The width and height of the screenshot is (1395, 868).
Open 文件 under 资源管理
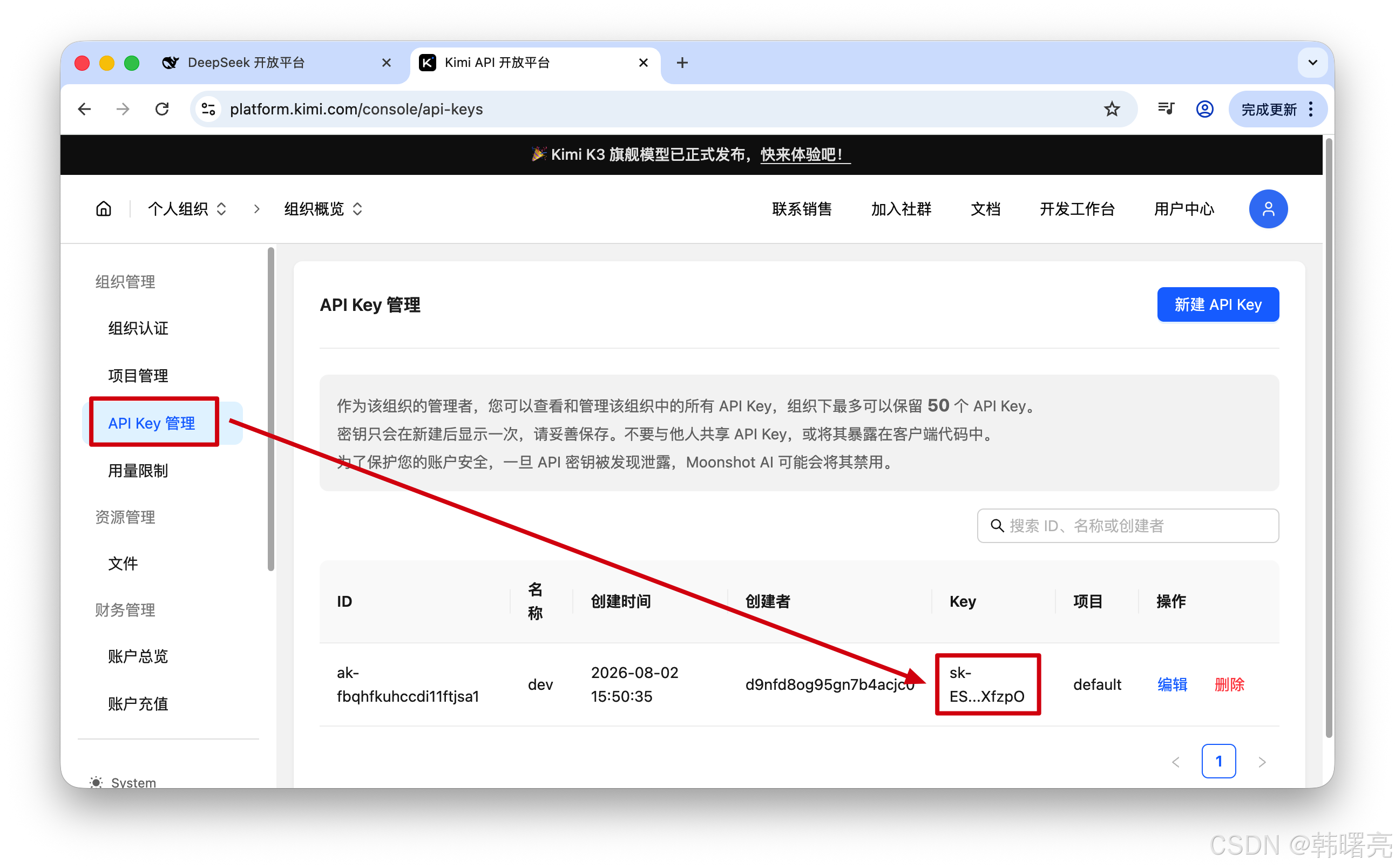123,564
